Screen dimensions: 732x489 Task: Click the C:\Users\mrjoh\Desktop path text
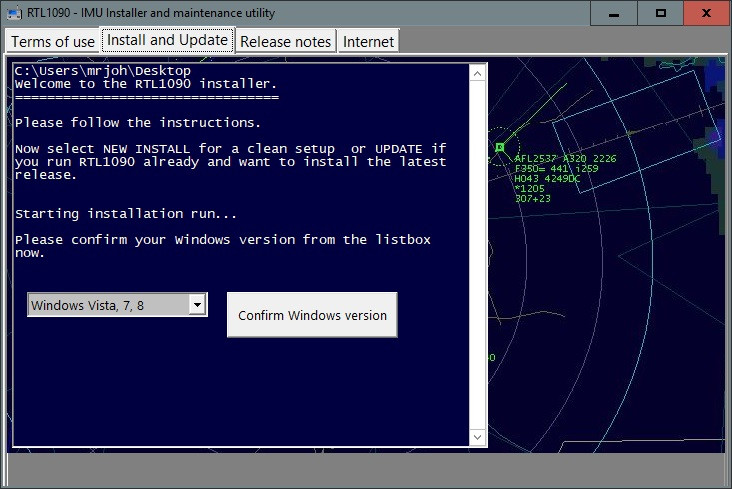103,71
